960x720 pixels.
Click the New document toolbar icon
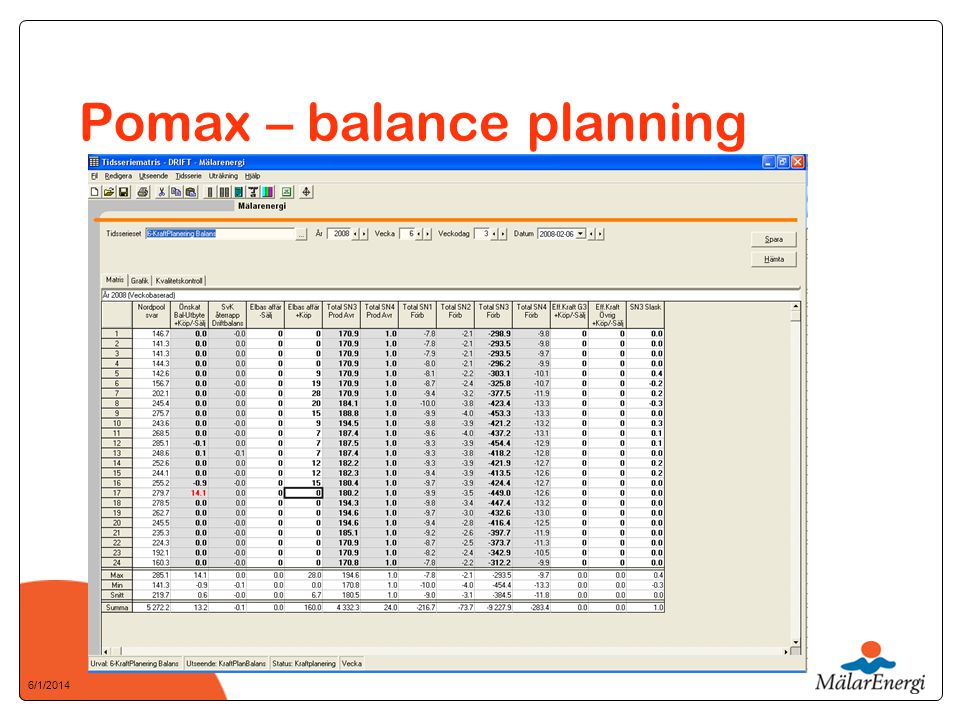point(94,192)
